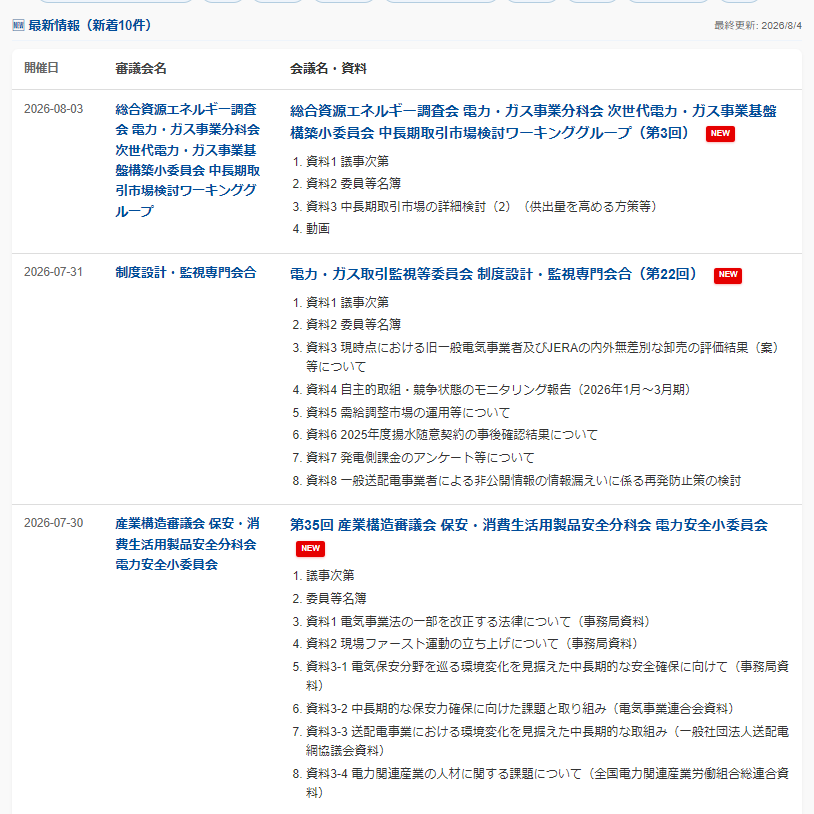Image resolution: width=814 pixels, height=814 pixels.
Task: Open 資料6 2025年度揚水随意契約の事後確認結果について
Action: coord(452,435)
